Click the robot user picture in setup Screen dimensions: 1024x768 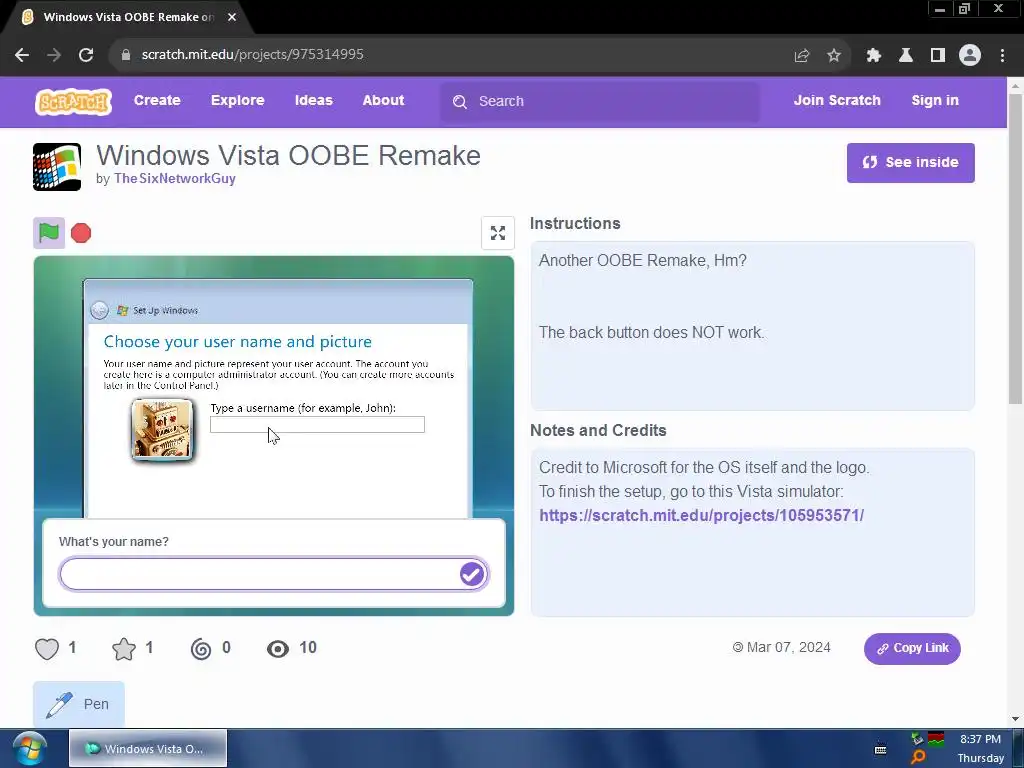(162, 429)
